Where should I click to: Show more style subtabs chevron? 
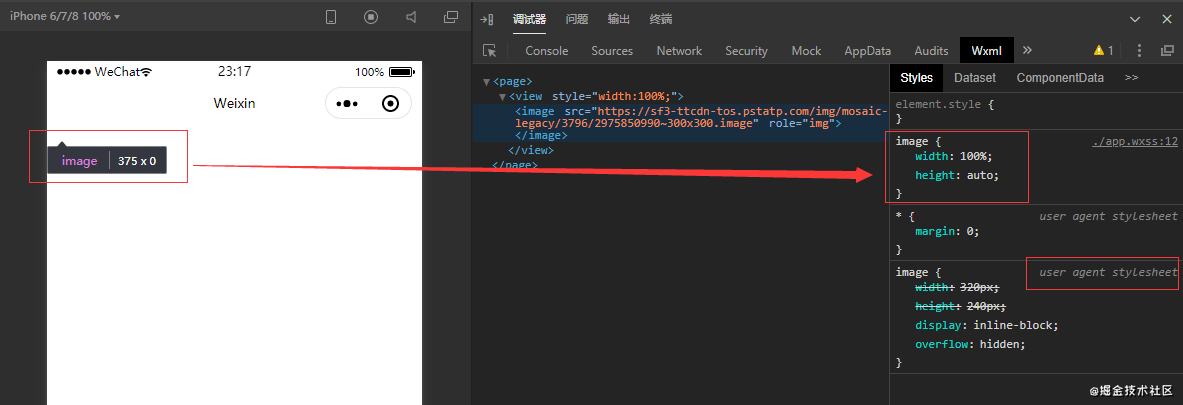(x=1131, y=78)
